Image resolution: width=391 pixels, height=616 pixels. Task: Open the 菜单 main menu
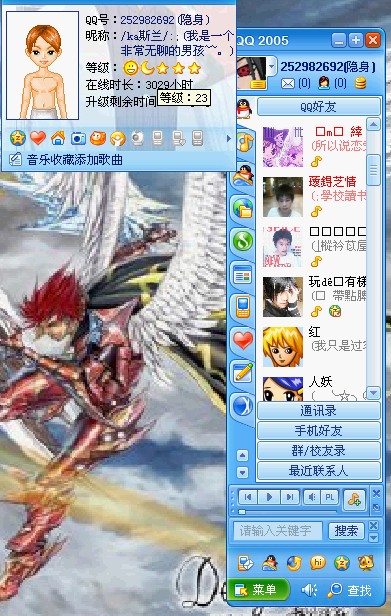click(x=259, y=589)
